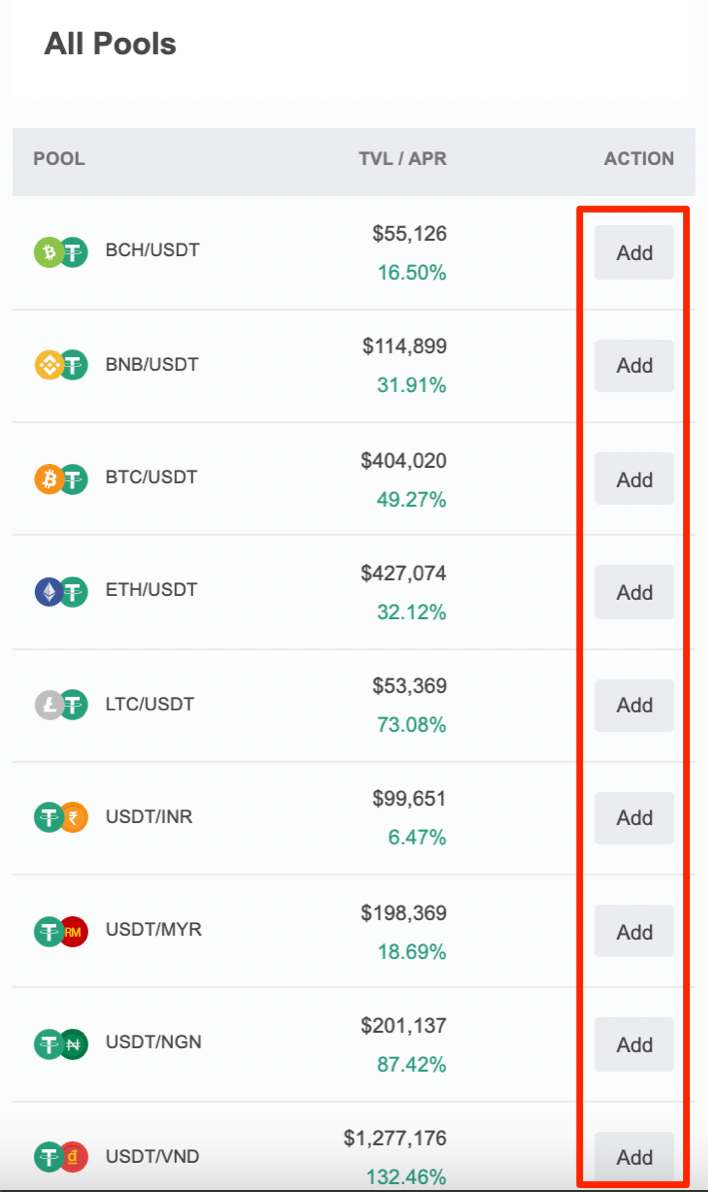Click Add next to USDT/NGN
Viewport: 708px width, 1192px height.
pos(634,1045)
